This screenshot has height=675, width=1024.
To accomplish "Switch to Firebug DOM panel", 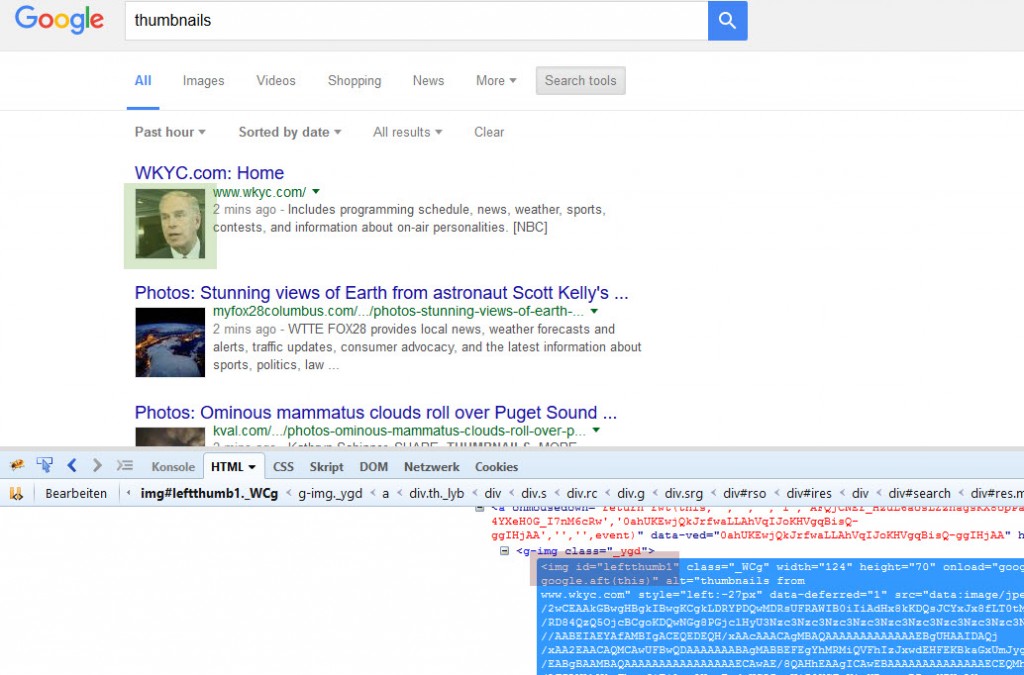I will click(374, 467).
